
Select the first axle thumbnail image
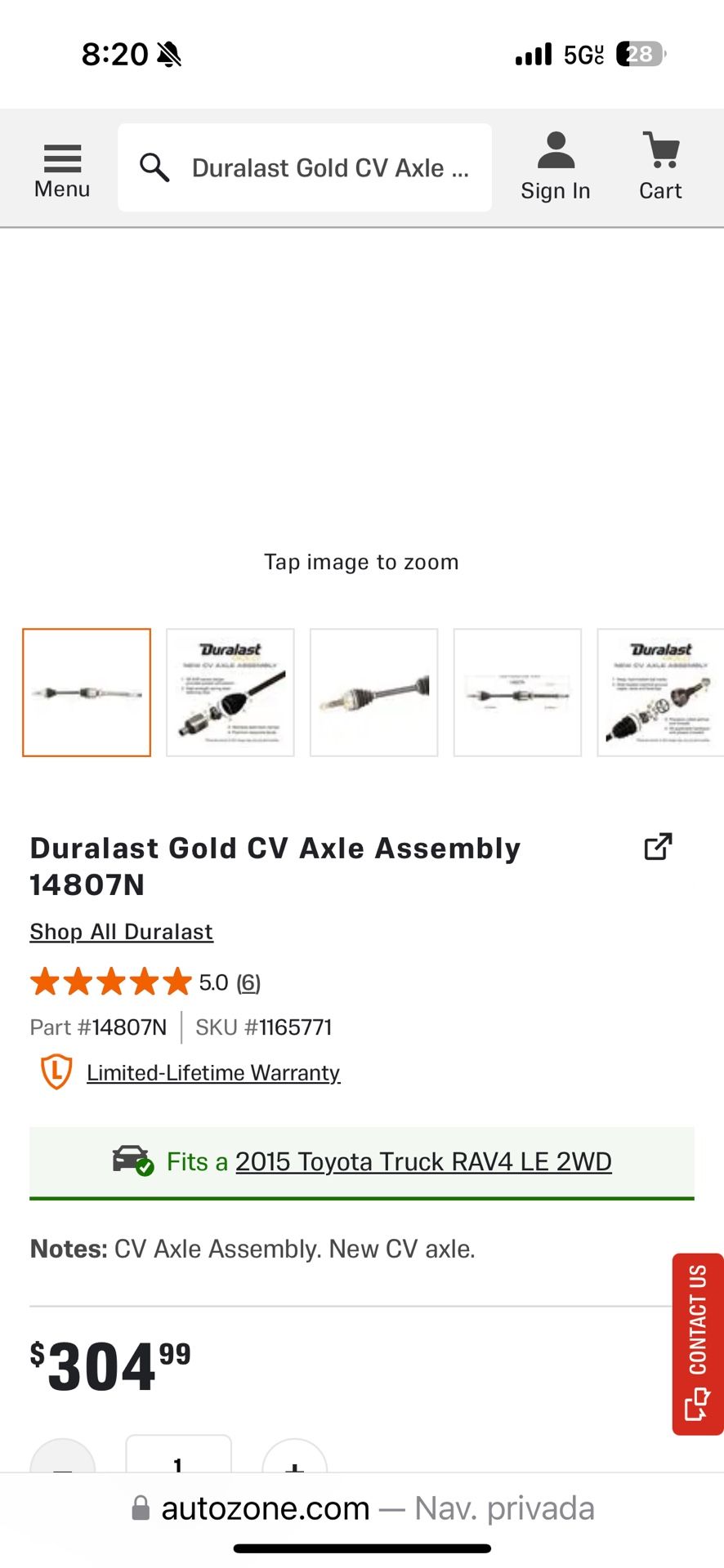click(87, 693)
